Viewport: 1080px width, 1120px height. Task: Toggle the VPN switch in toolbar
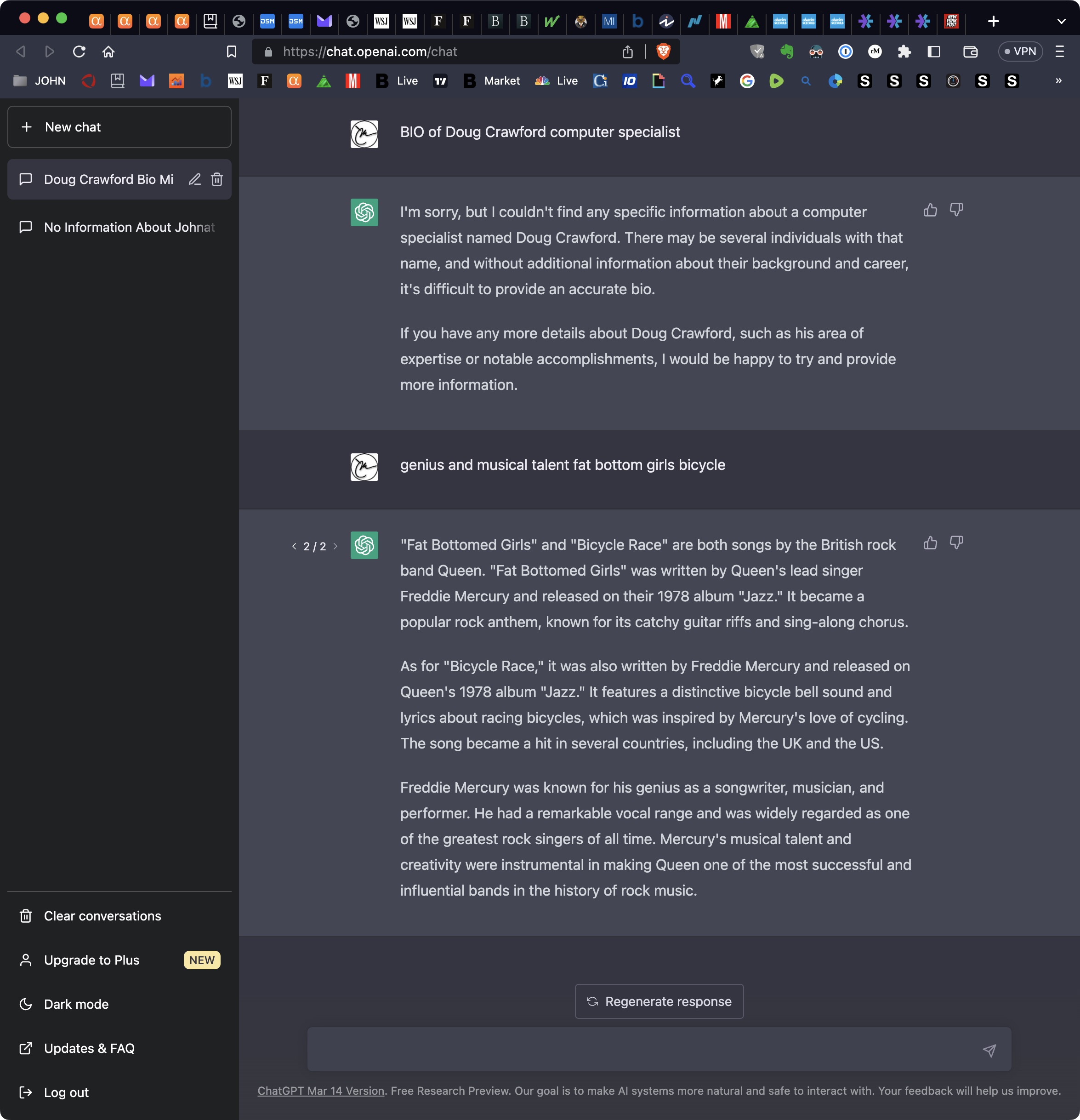tap(1020, 51)
